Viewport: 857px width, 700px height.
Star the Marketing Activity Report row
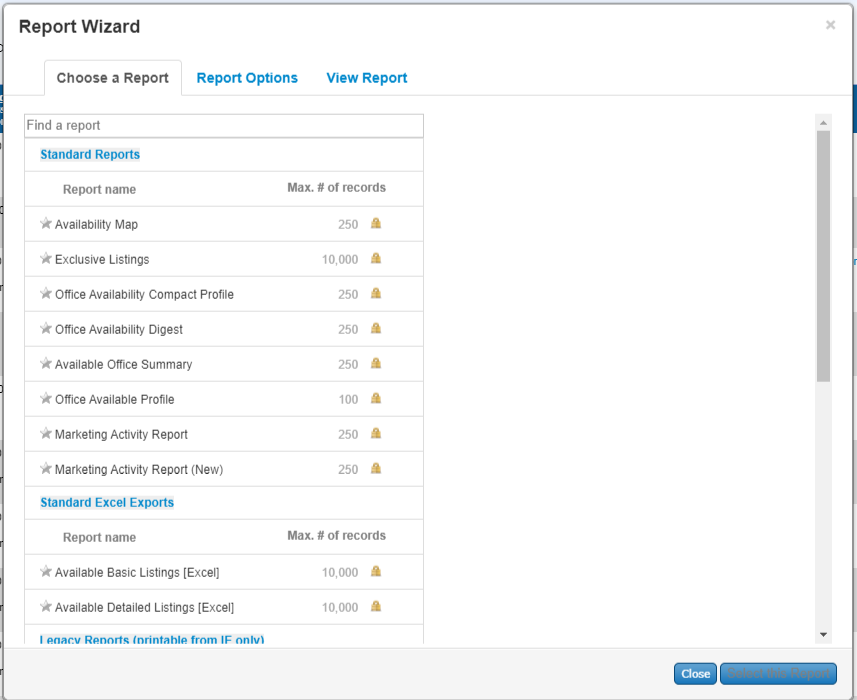coord(46,433)
